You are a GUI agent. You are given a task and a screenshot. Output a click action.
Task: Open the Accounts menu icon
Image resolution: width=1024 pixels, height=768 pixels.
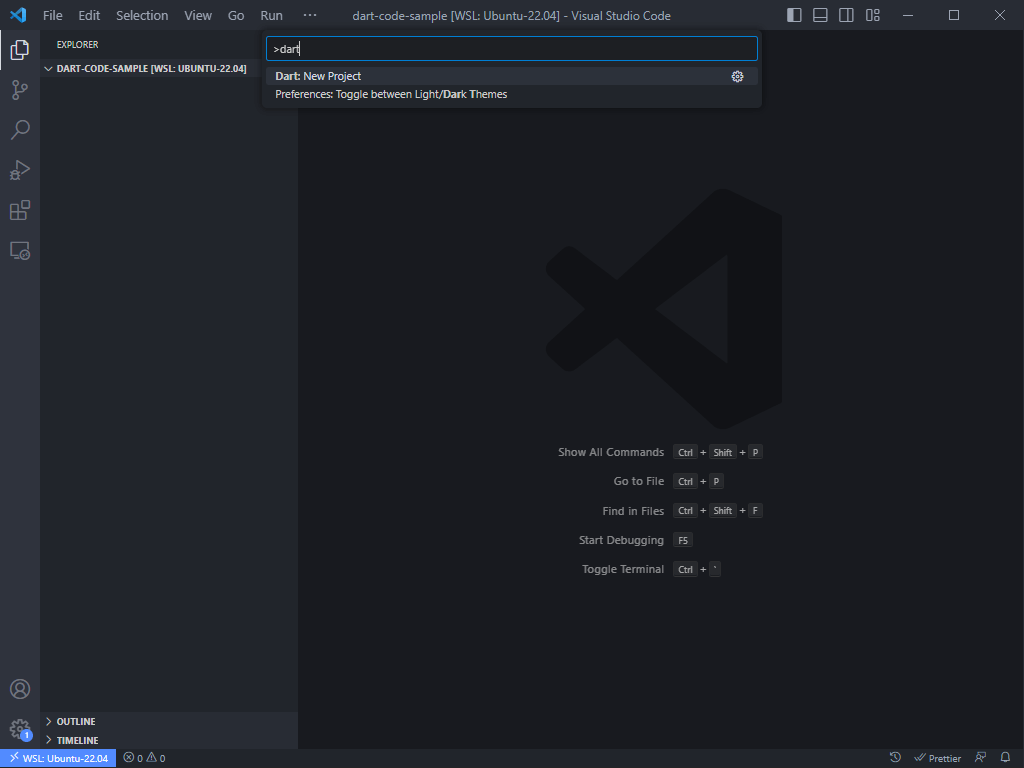pos(20,689)
